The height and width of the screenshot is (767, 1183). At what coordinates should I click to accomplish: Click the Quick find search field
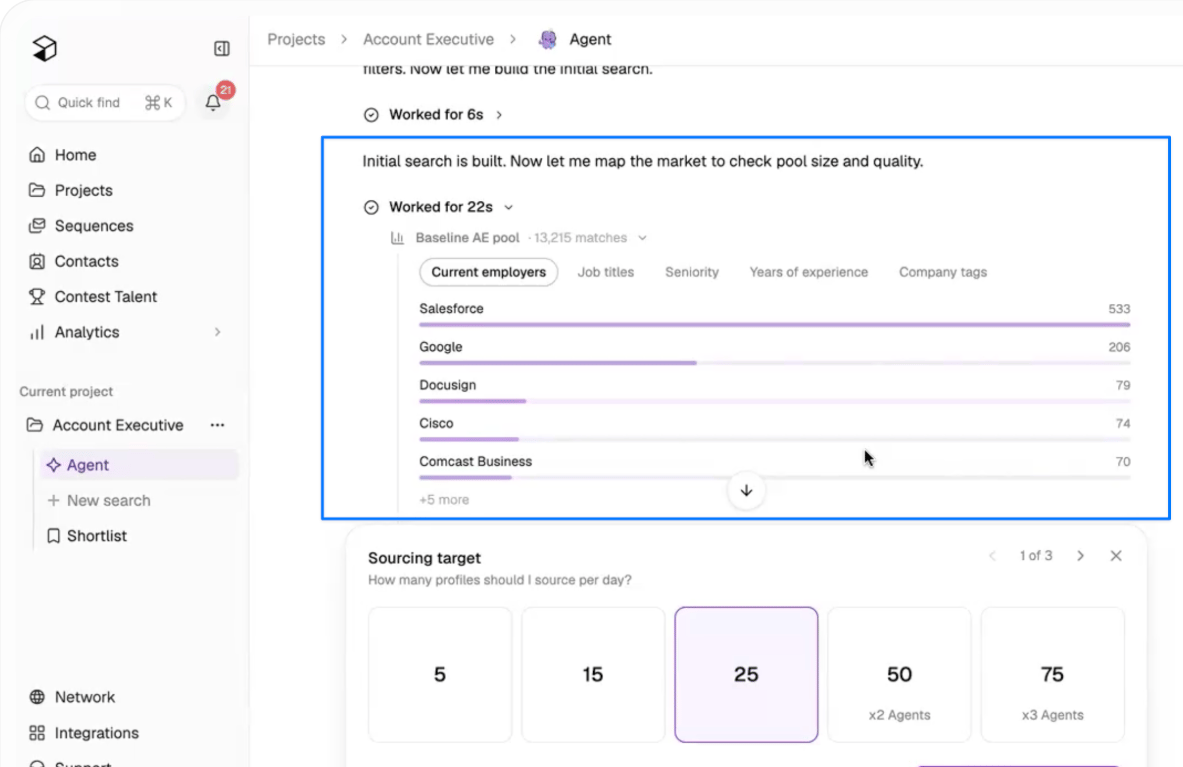click(x=105, y=103)
